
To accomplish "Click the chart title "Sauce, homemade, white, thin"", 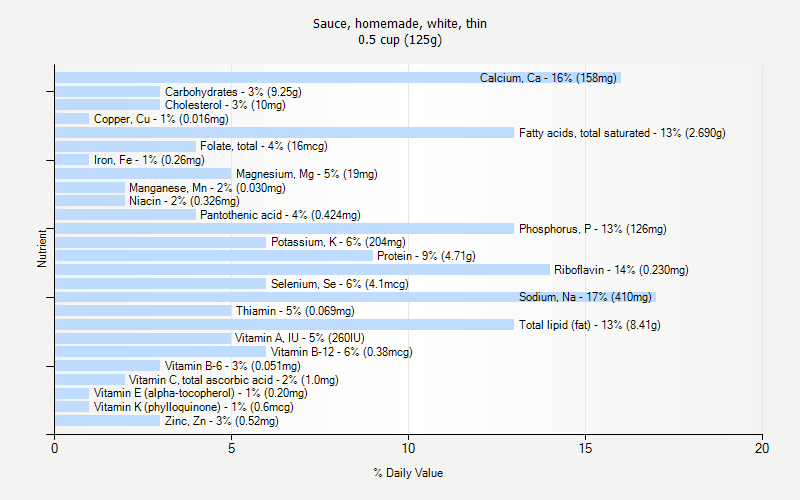I will click(399, 23).
